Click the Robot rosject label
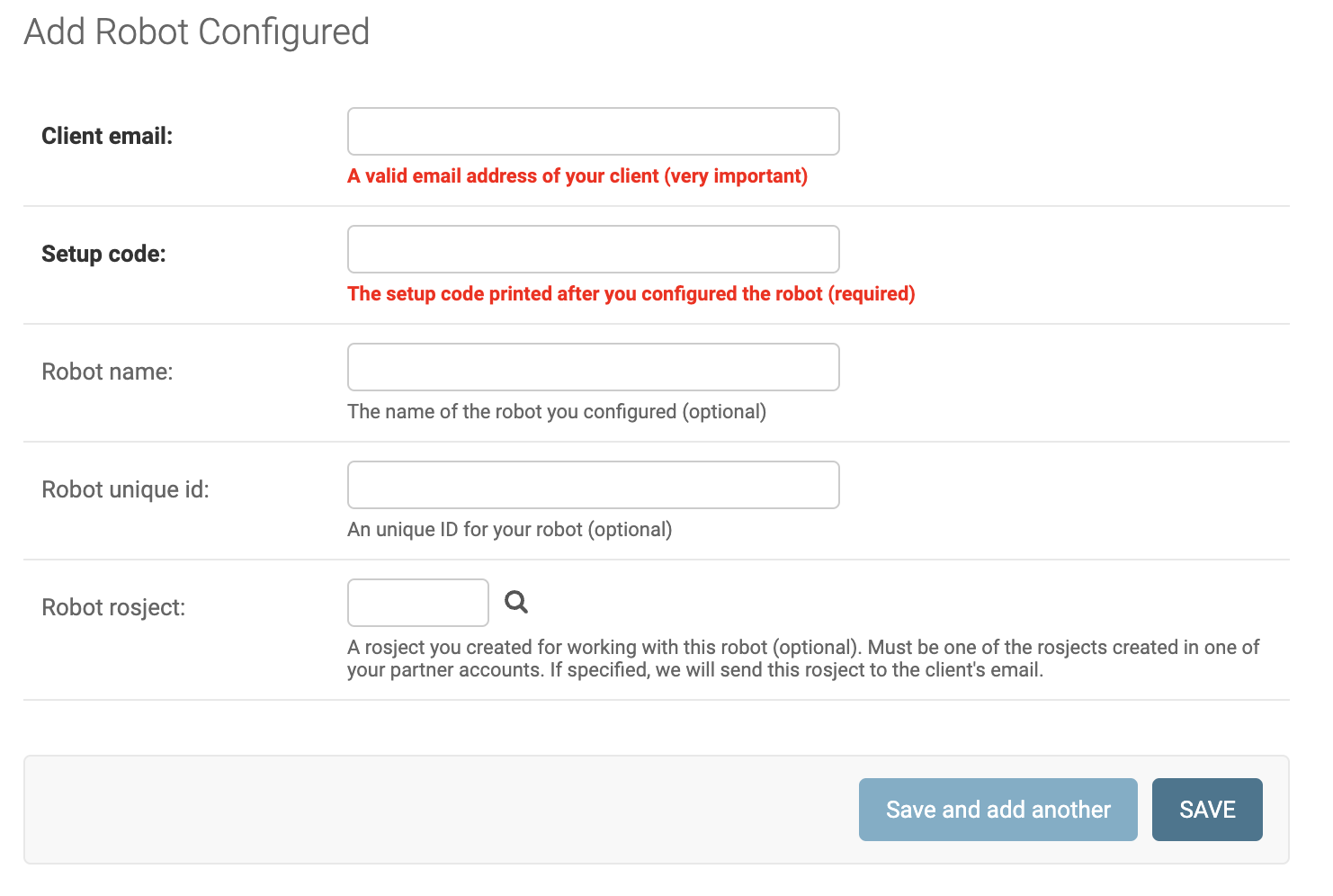 pos(113,607)
